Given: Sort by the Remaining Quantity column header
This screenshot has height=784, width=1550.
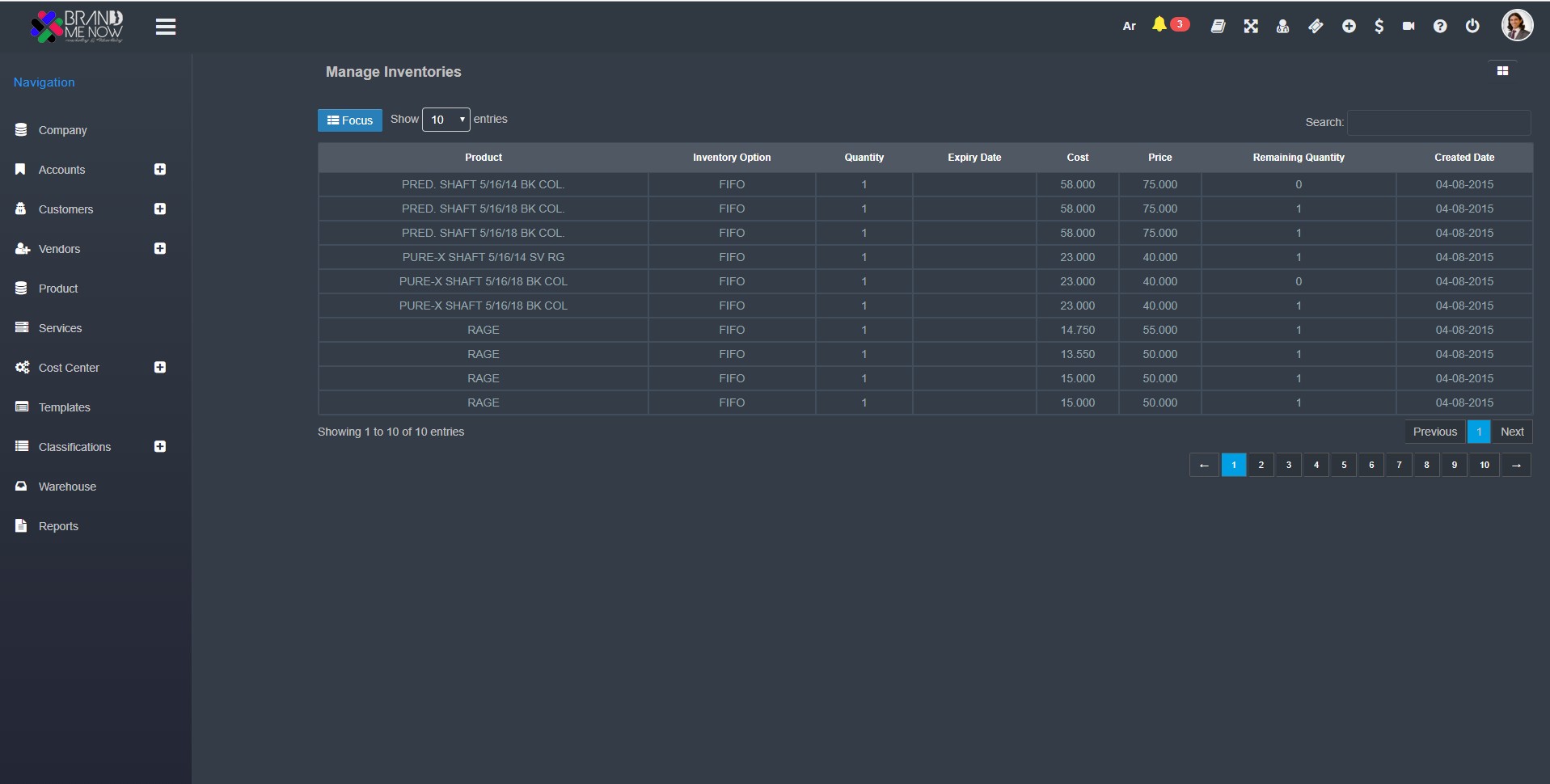Looking at the screenshot, I should [x=1298, y=158].
